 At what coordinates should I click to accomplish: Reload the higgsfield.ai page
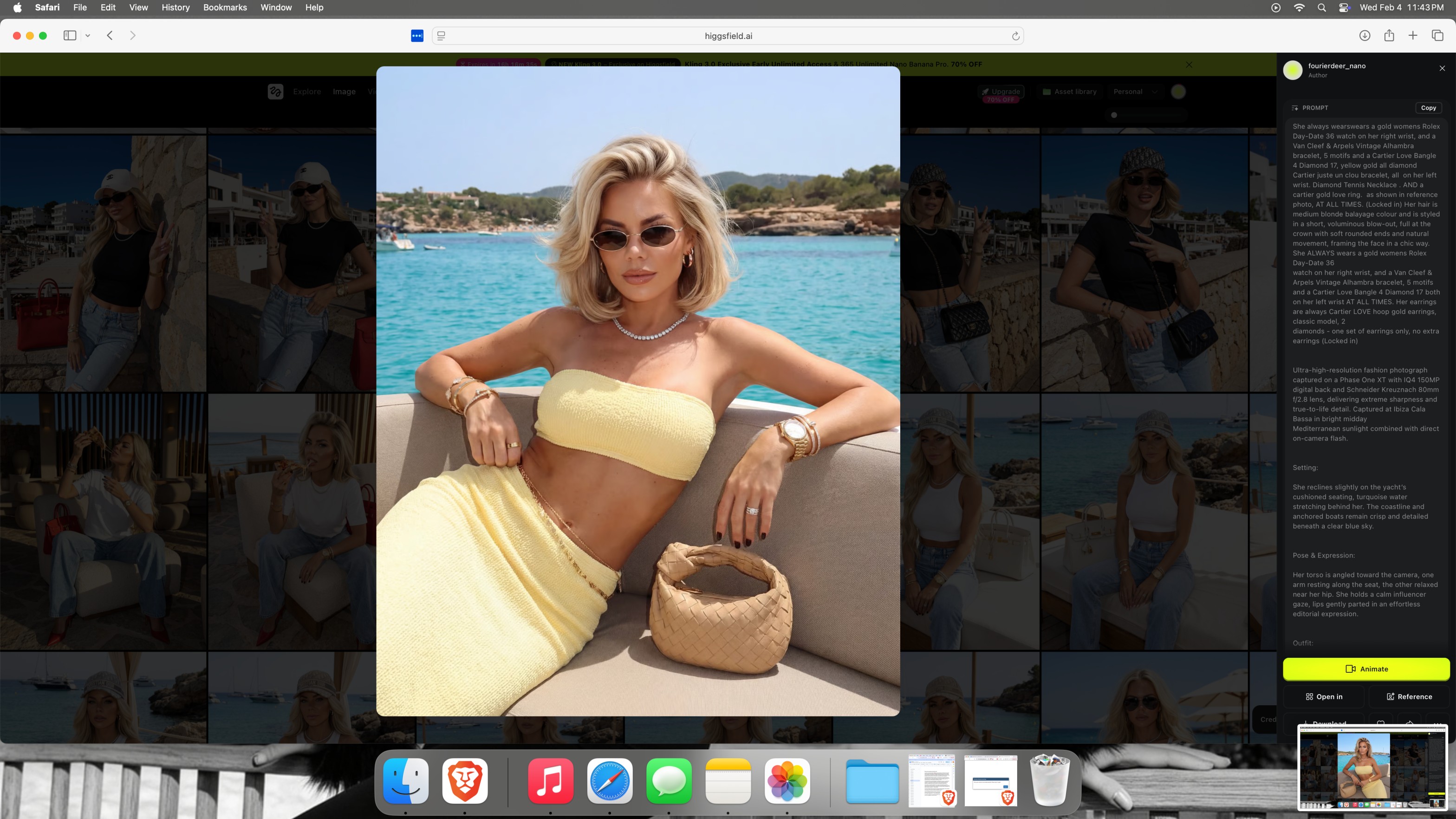1015,36
